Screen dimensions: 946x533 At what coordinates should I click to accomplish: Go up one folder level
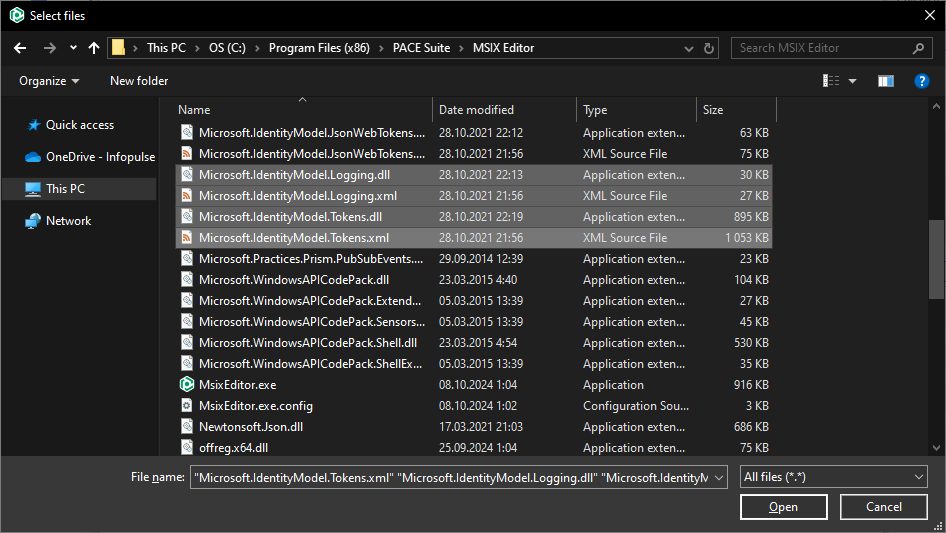94,48
